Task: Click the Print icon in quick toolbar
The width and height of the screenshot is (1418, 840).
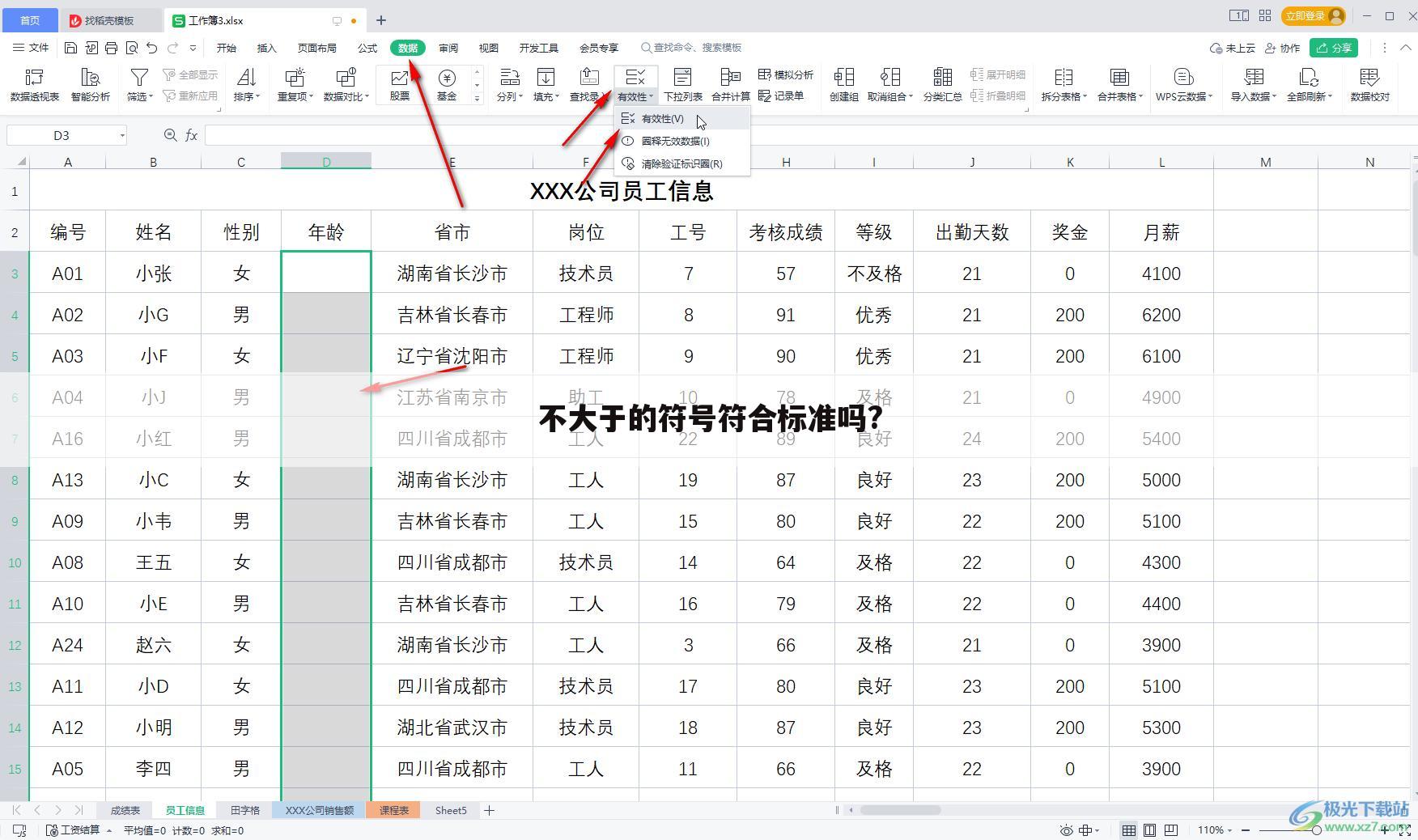Action: pos(112,48)
